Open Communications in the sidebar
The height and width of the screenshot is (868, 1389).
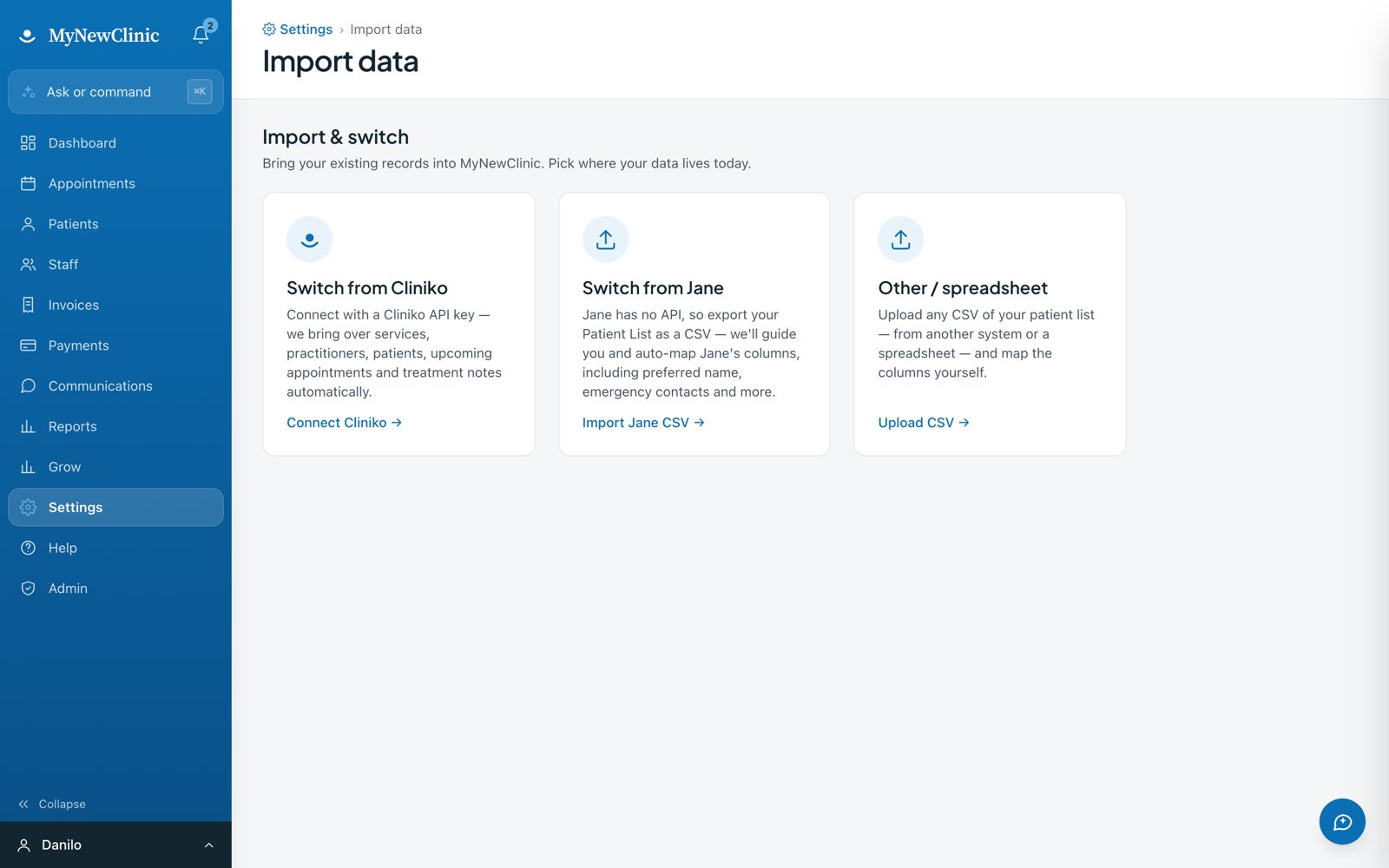click(x=115, y=386)
